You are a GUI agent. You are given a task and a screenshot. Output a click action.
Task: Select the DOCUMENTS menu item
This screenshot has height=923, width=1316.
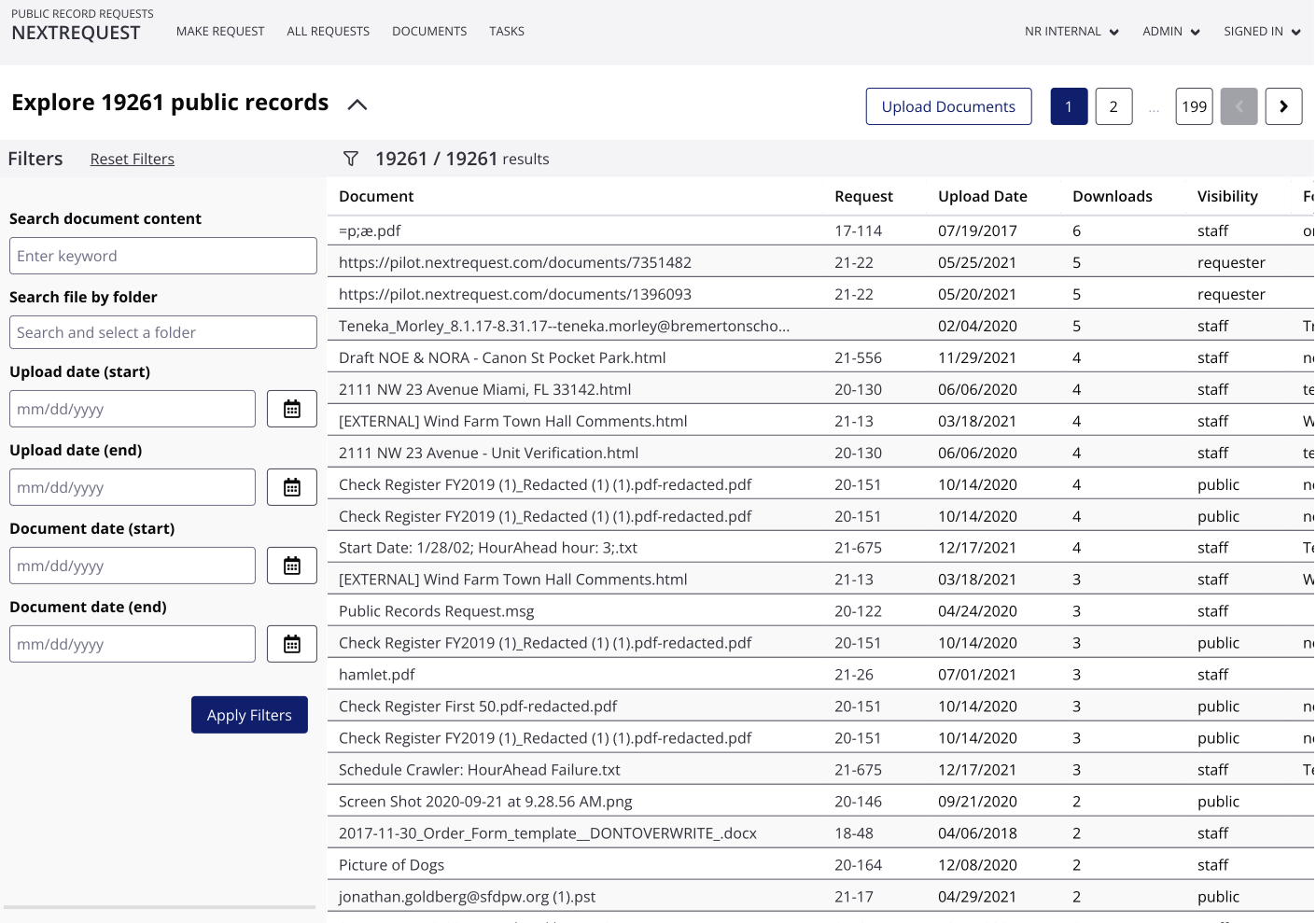tap(428, 31)
